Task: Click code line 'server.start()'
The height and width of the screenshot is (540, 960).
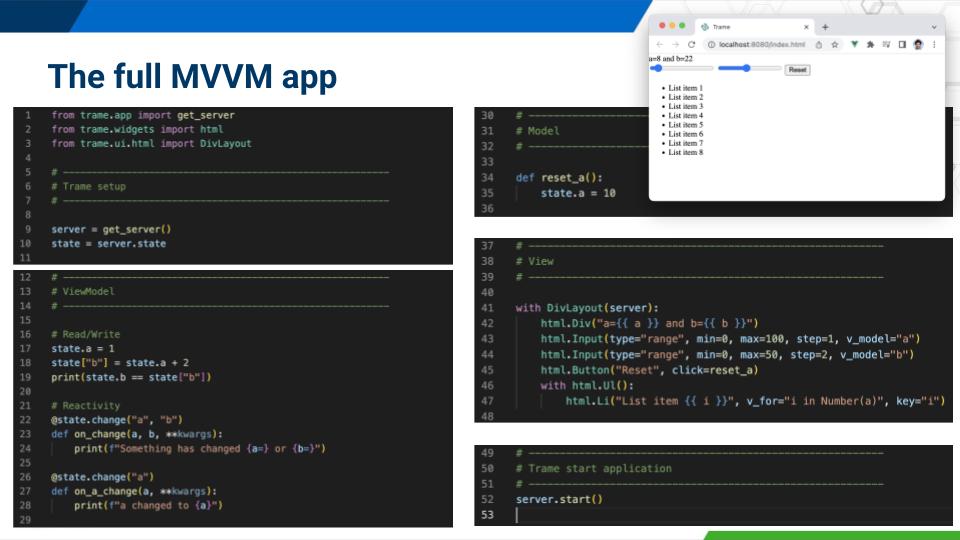Action: tap(559, 500)
